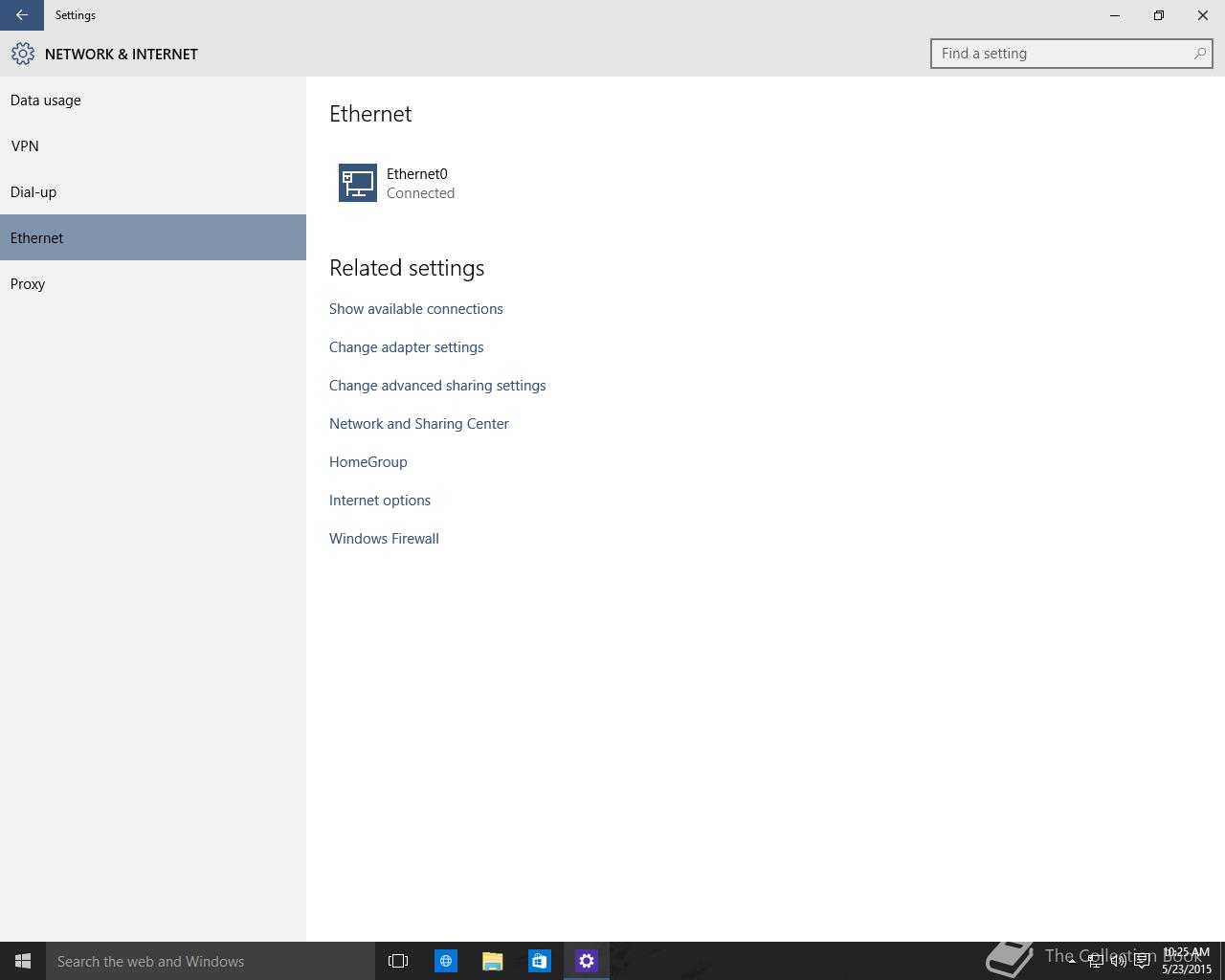Click the network tray icon

click(x=1095, y=962)
